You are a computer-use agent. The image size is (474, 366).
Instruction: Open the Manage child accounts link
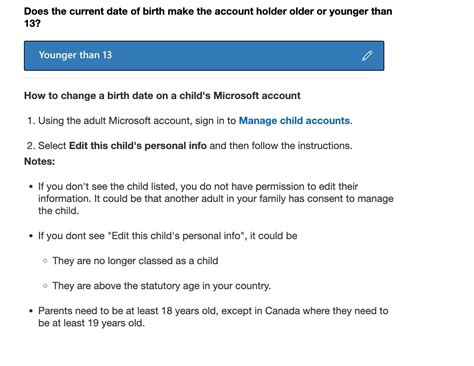[295, 120]
